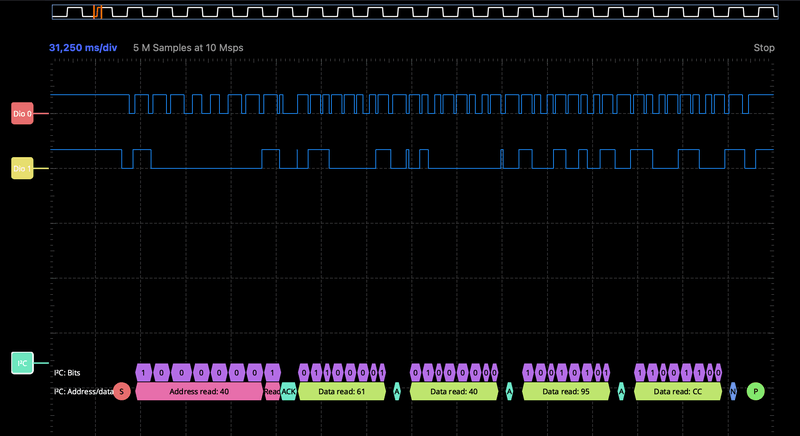Click the teal ACK marker after Read
This screenshot has width=800, height=436.
[x=288, y=392]
